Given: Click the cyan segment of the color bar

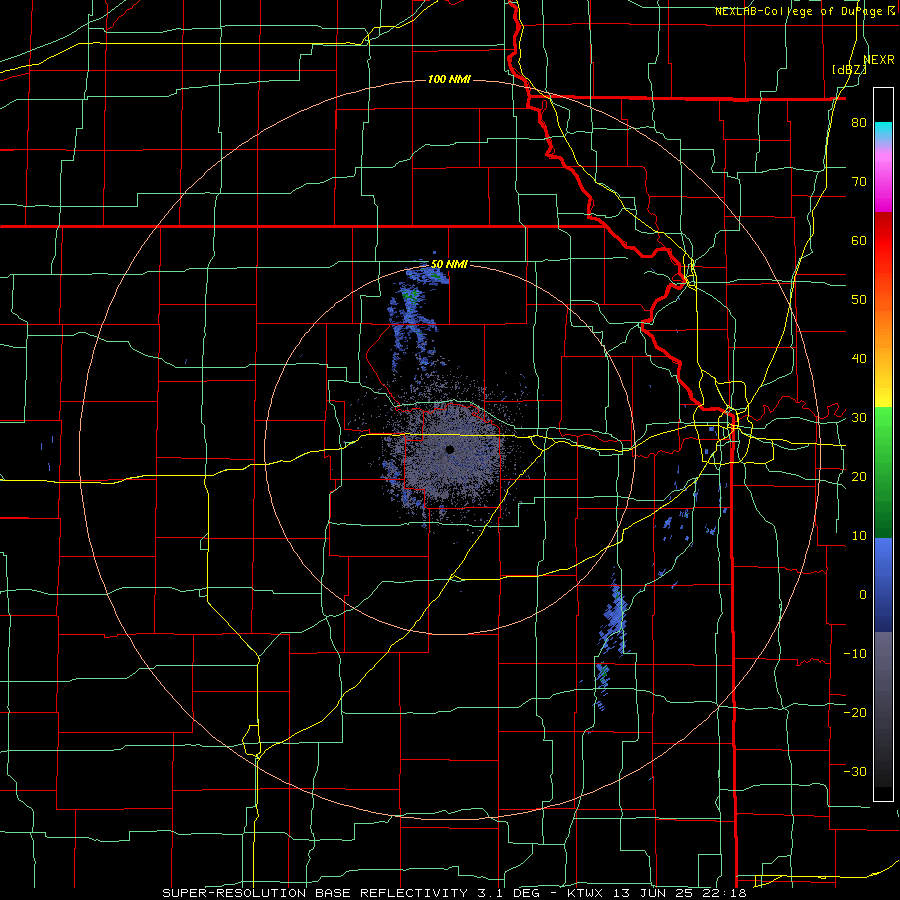Looking at the screenshot, I should tap(883, 130).
